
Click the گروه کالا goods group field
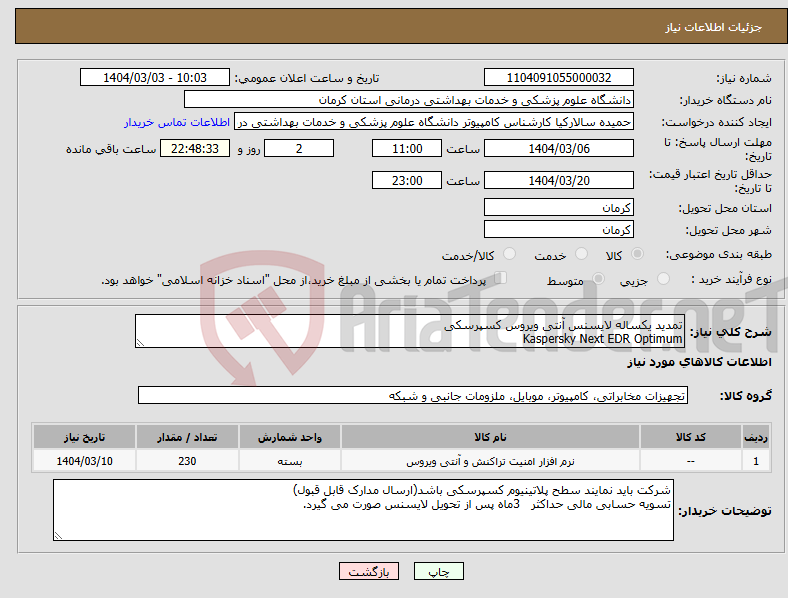[413, 395]
